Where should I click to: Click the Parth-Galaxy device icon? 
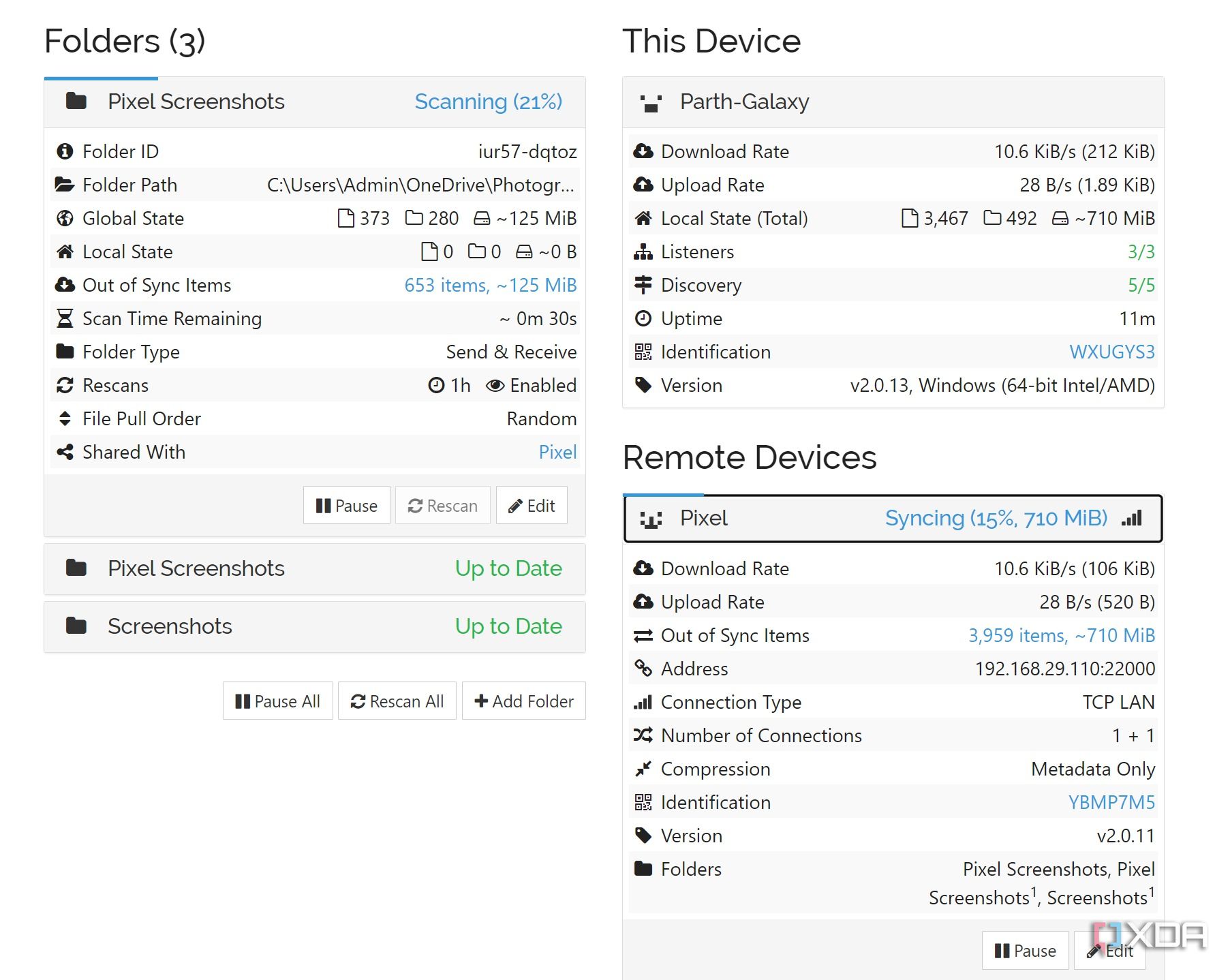pyautogui.click(x=651, y=103)
